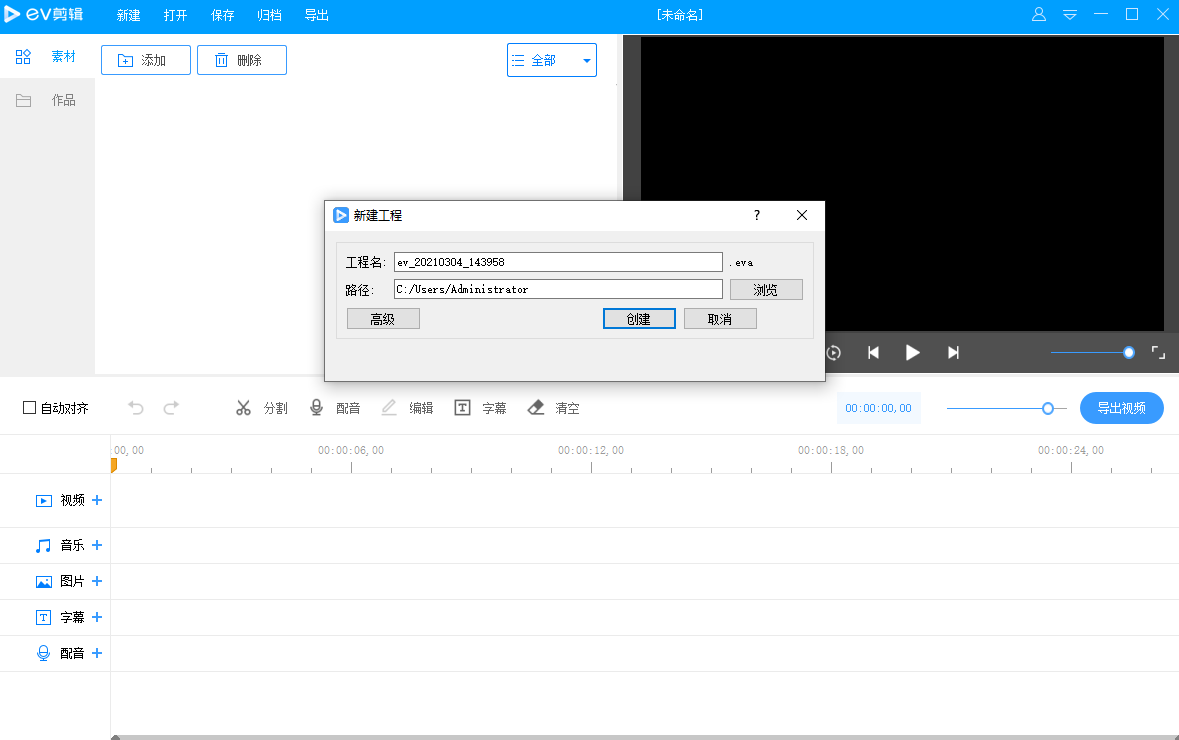1179x740 pixels.
Task: Click the 00:00:24,00 ruler label
Action: (1071, 450)
